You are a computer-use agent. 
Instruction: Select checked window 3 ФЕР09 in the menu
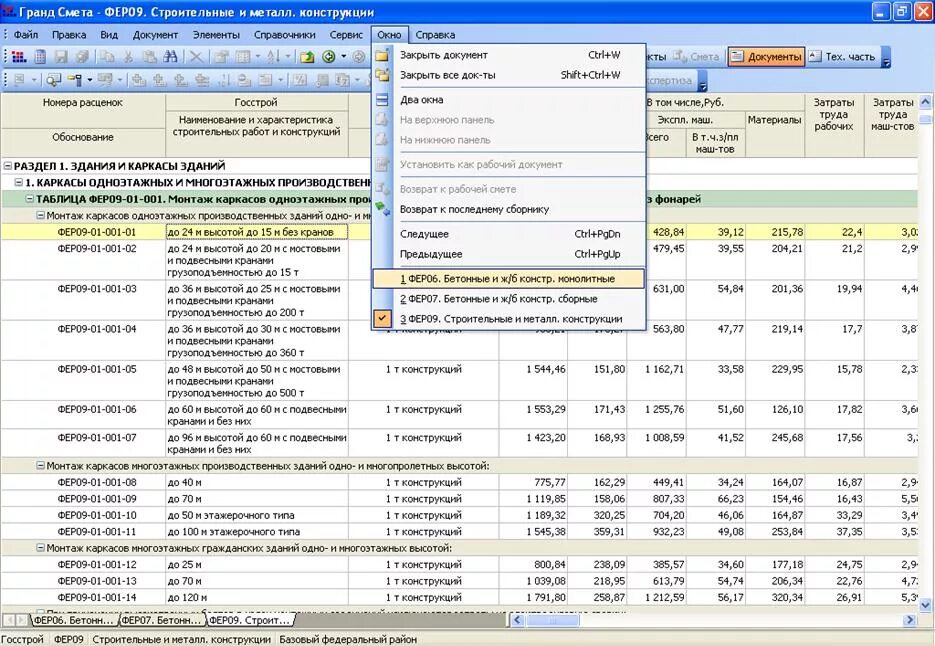click(509, 319)
